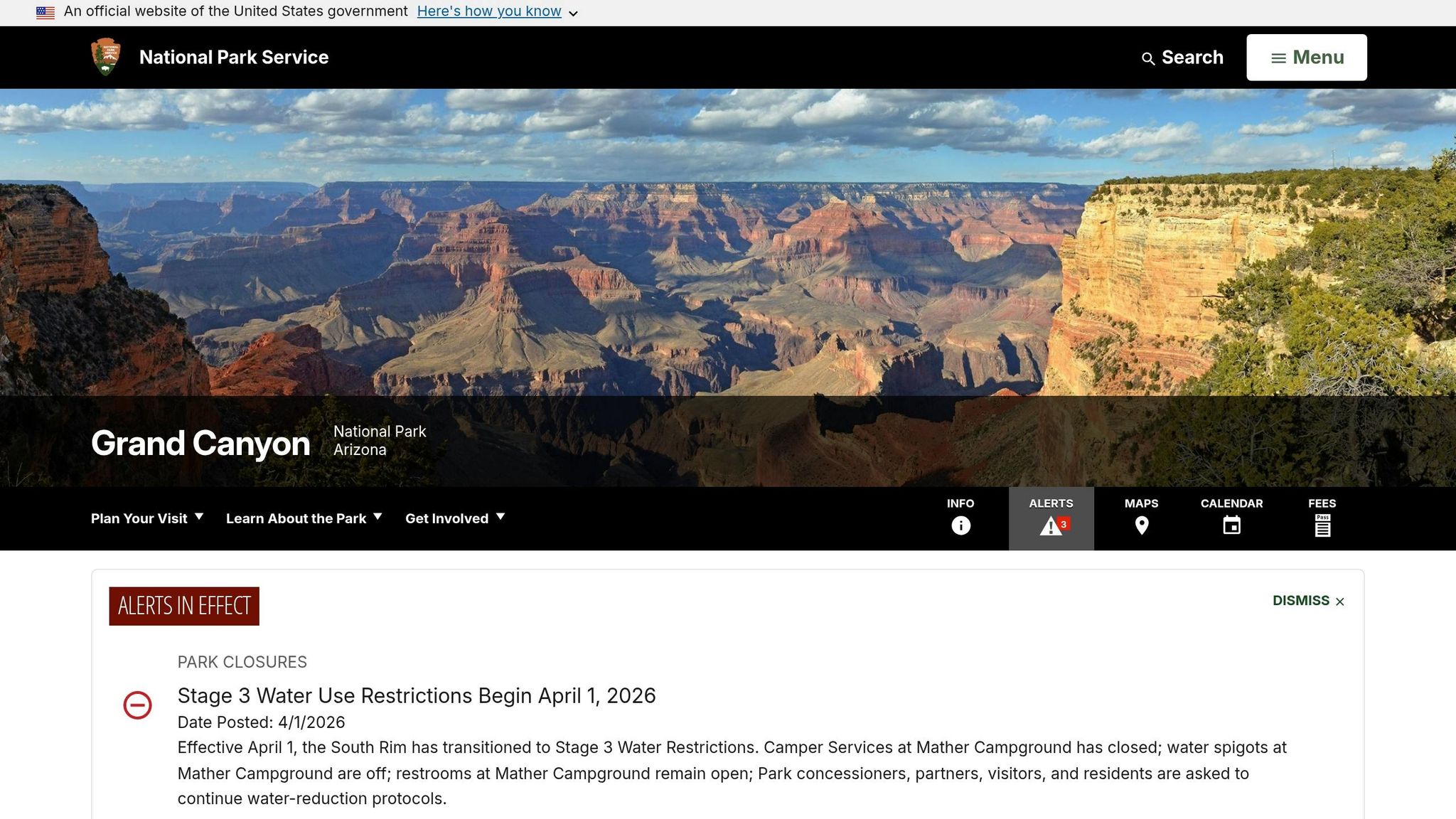This screenshot has width=1456, height=819.
Task: Open the Calendar using the calendar icon
Action: pos(1232,526)
